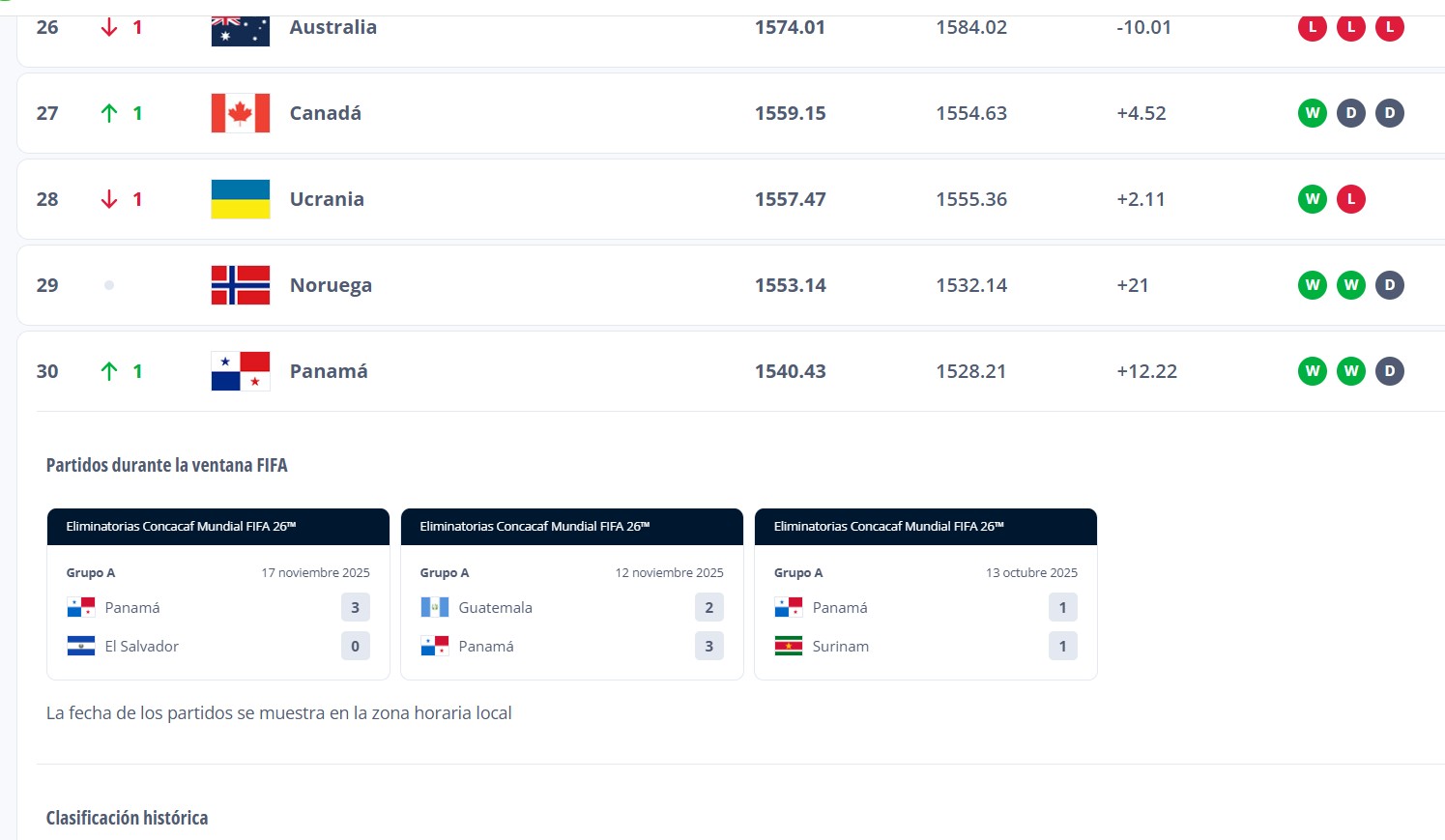Click the Norway flag in row 29
Screen dimensions: 1445x840
pos(240,285)
